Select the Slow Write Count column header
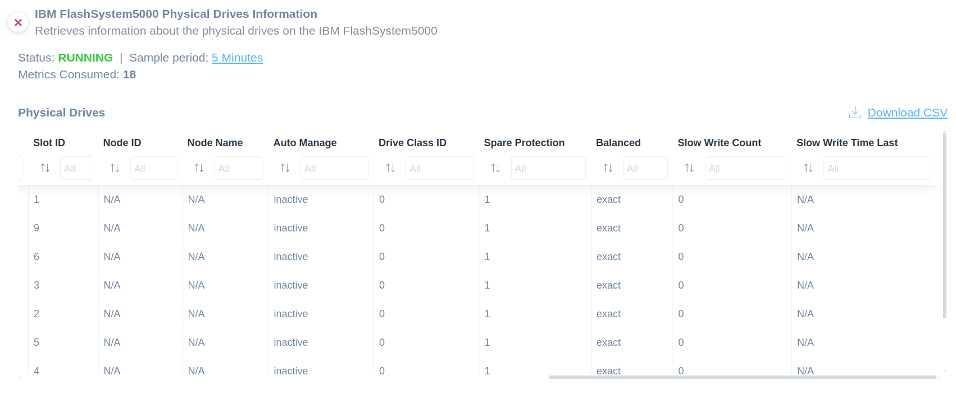 point(719,143)
